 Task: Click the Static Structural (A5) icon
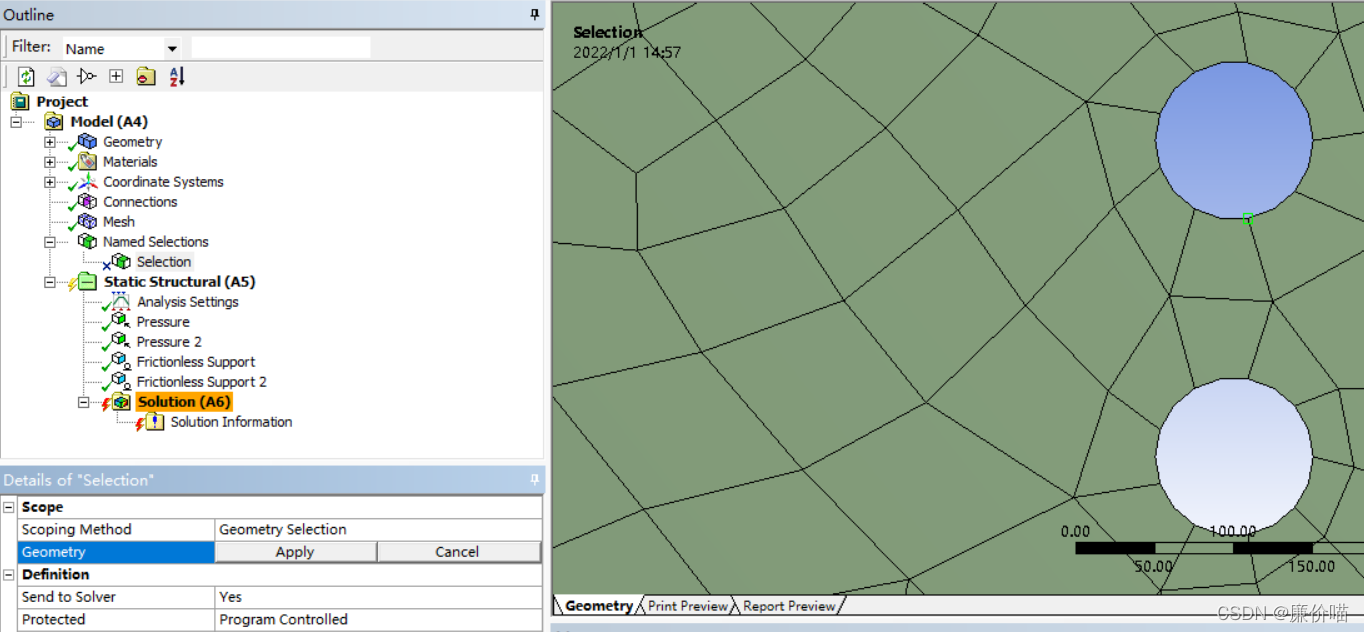(x=87, y=282)
